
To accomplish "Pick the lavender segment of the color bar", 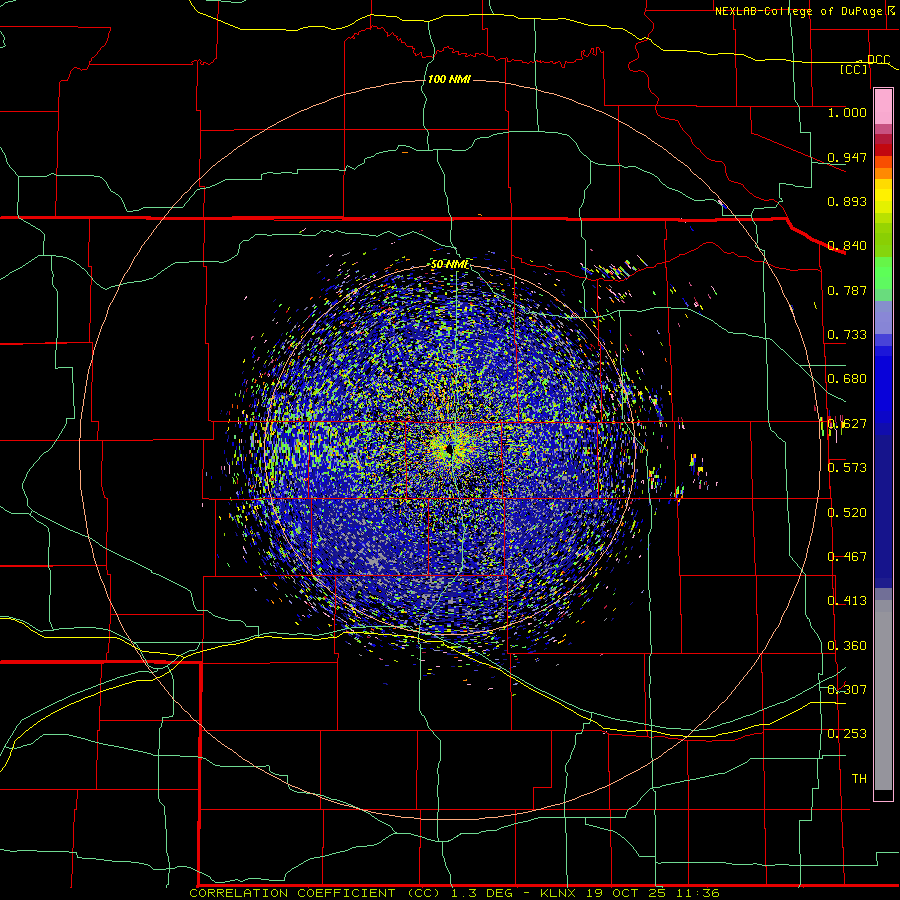I will (x=883, y=317).
